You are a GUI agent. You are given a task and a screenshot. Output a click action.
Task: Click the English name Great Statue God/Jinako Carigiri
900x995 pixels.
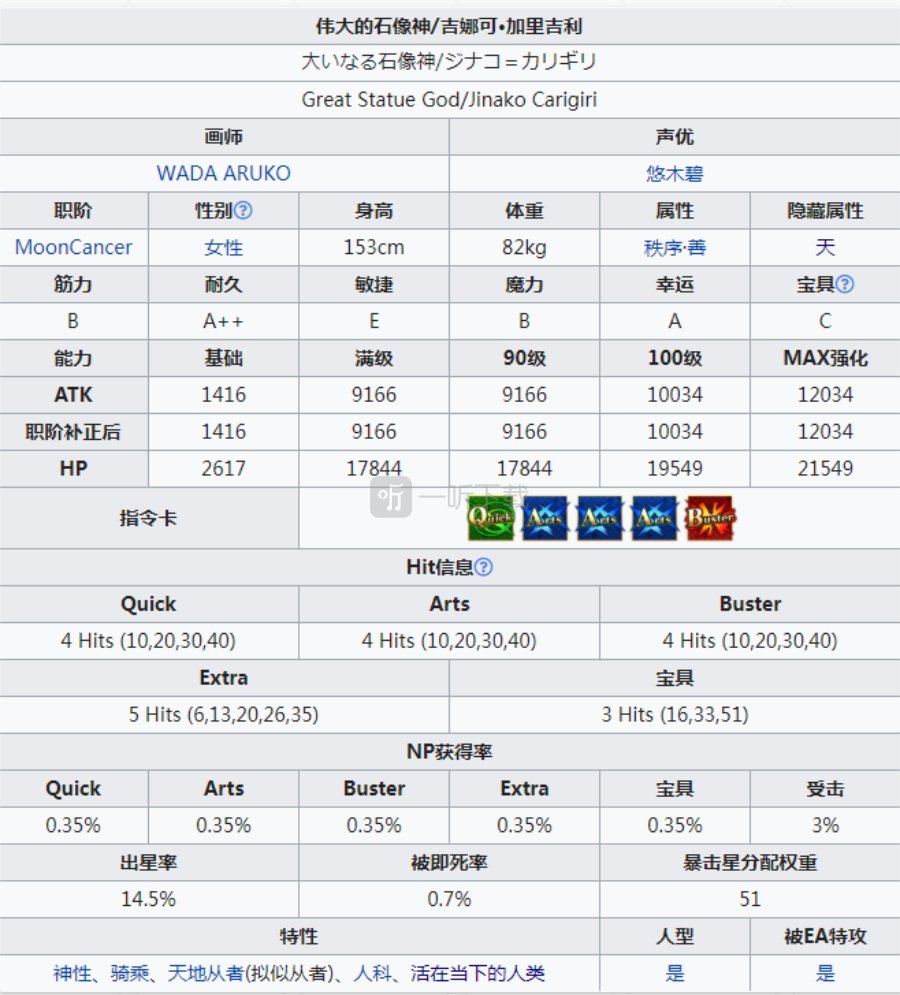[449, 100]
